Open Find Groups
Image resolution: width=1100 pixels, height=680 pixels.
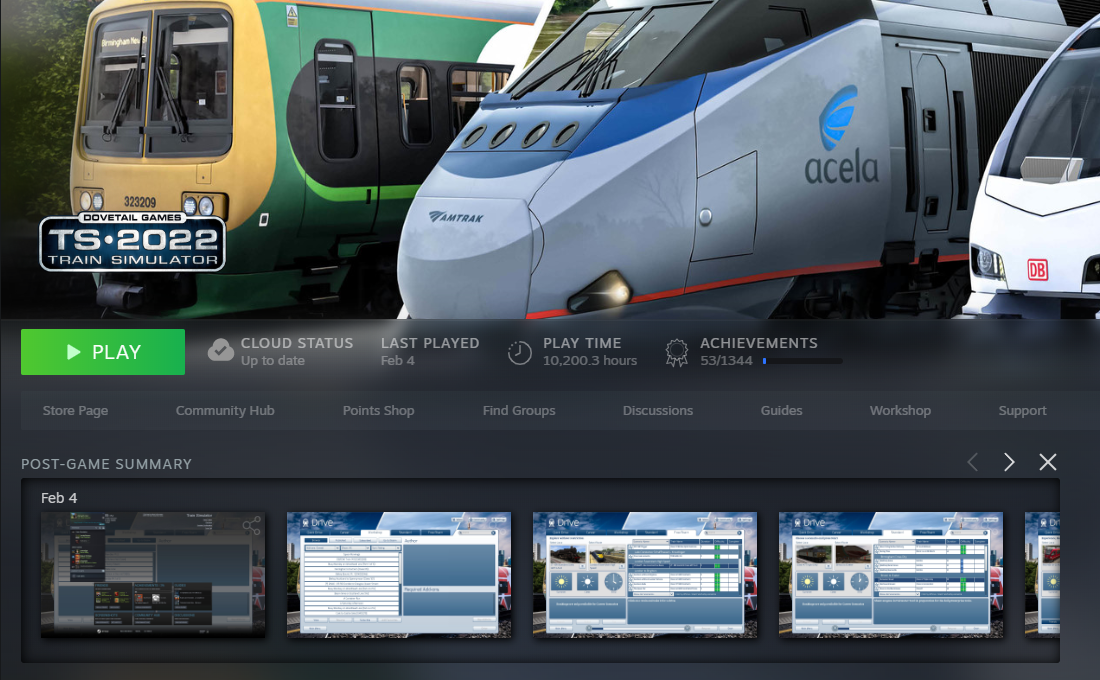[x=518, y=411]
